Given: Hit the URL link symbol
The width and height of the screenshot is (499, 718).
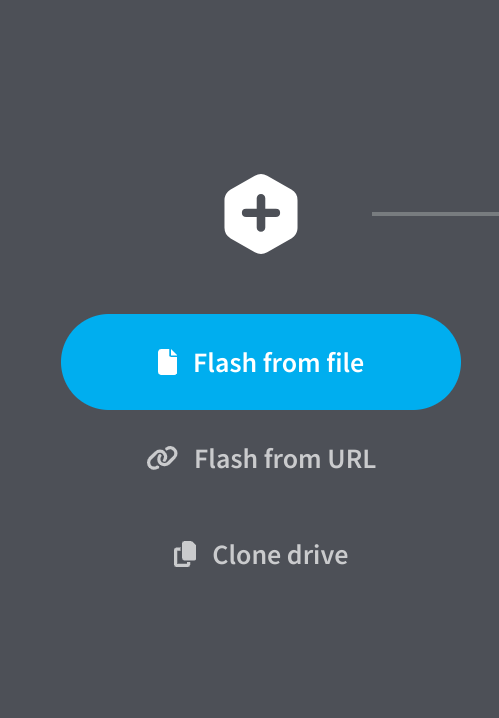Looking at the screenshot, I should tap(162, 458).
